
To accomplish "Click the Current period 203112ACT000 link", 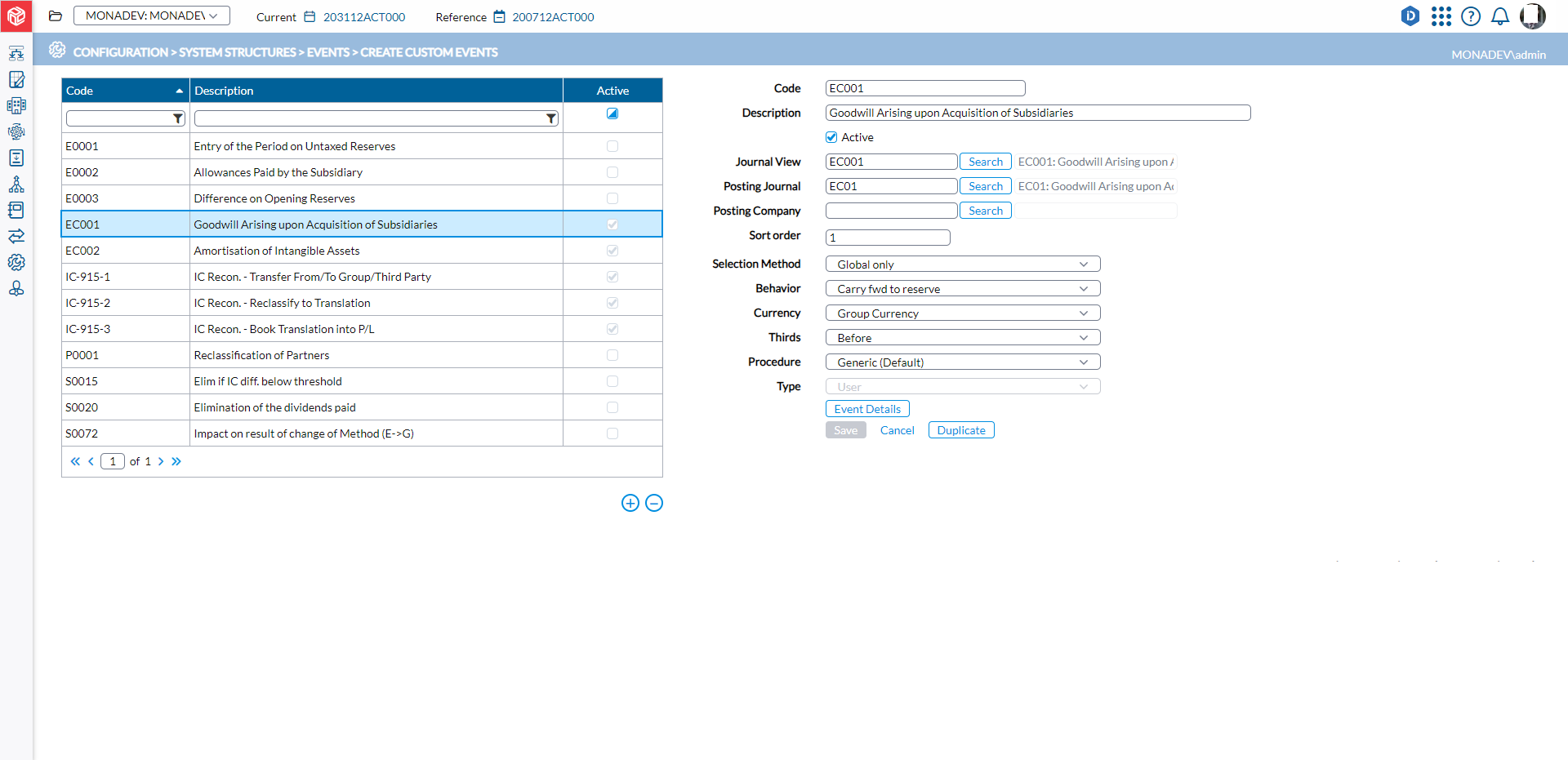I will [364, 16].
